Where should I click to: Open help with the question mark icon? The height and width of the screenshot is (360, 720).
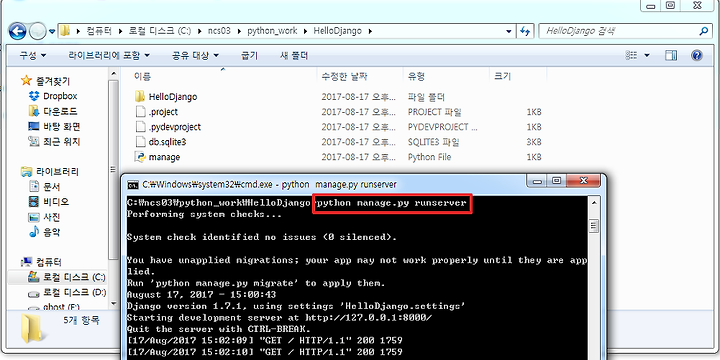pyautogui.click(x=697, y=56)
